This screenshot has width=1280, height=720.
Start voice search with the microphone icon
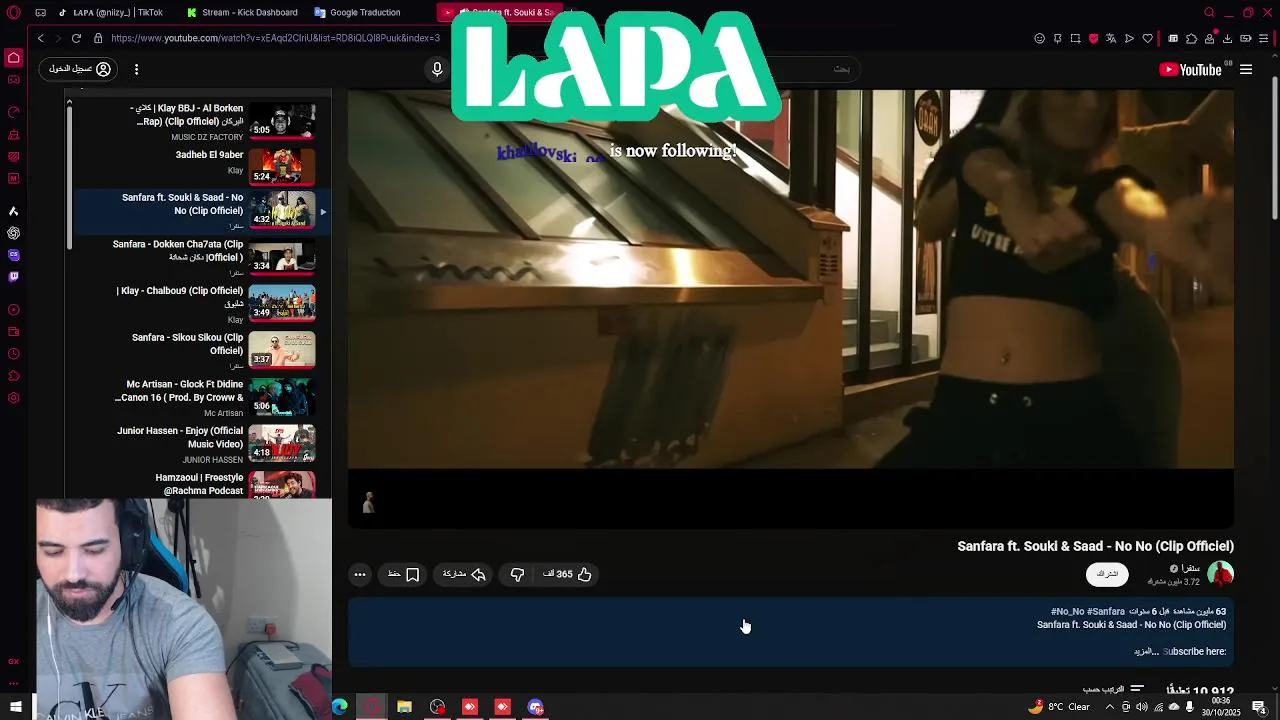tap(437, 69)
